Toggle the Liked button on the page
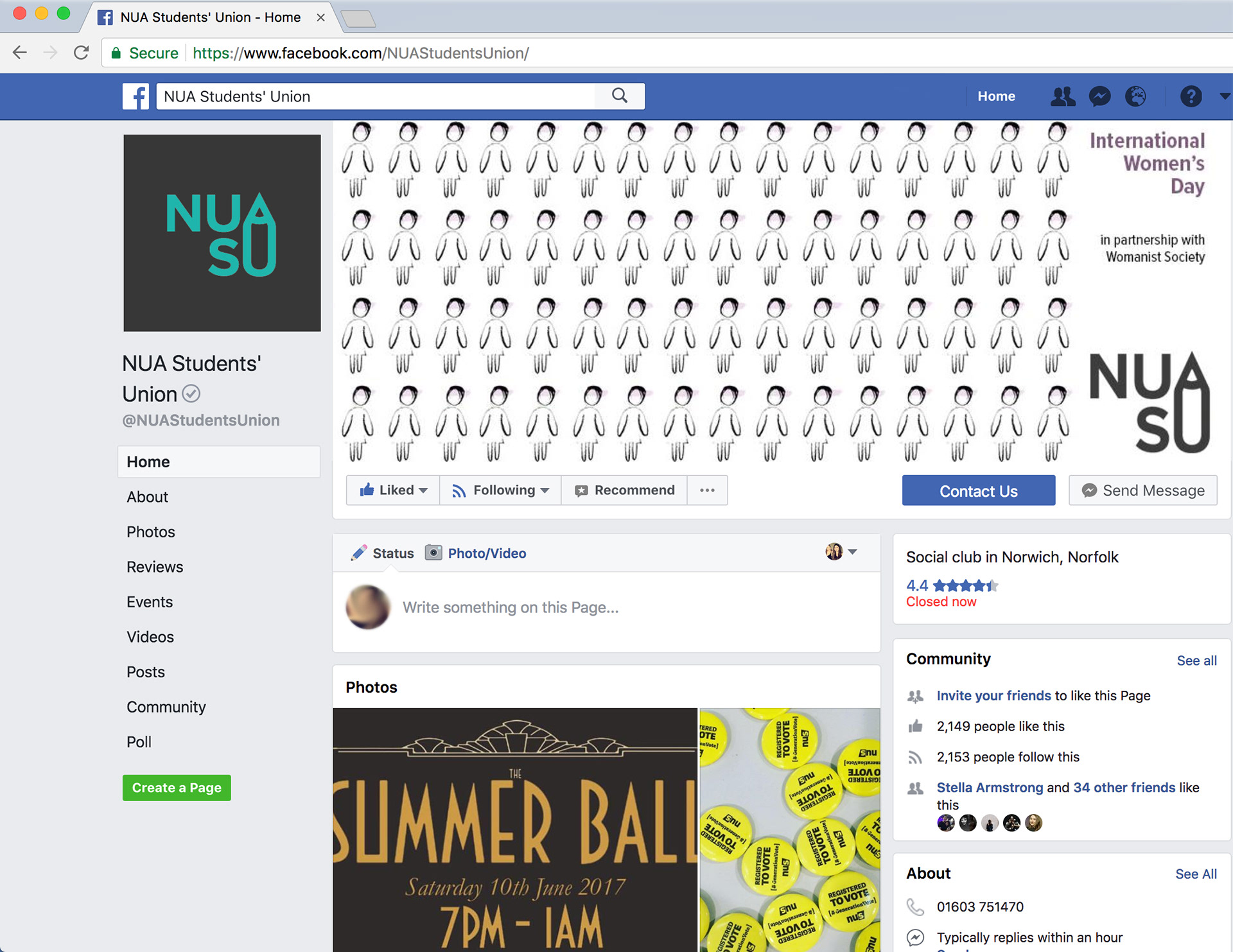Screen dimensions: 1233x952 tap(393, 490)
